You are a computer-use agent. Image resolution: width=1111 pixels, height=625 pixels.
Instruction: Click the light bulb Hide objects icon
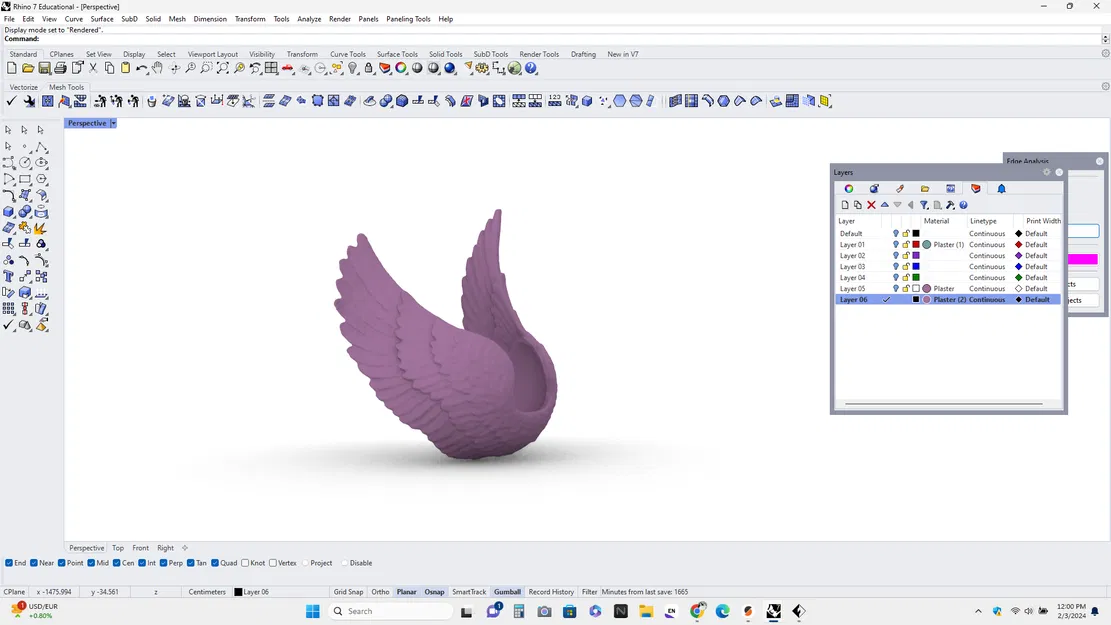click(353, 68)
